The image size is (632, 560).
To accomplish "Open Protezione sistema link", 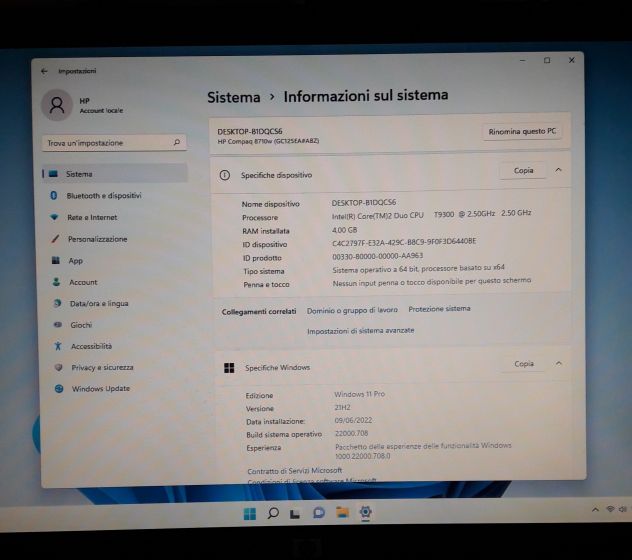I will pos(439,309).
